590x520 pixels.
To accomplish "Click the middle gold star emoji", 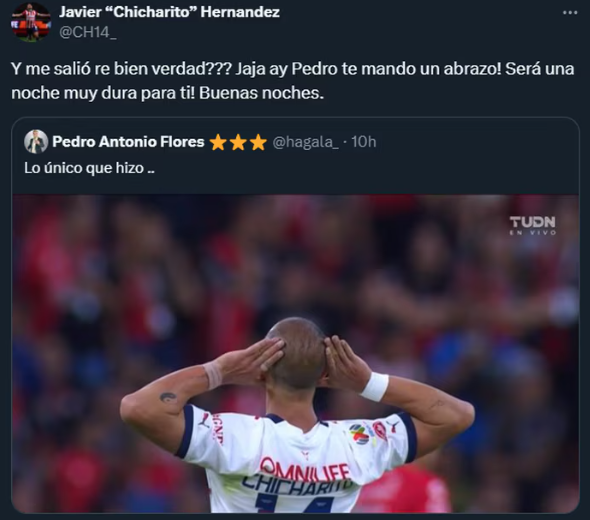I will (x=238, y=142).
